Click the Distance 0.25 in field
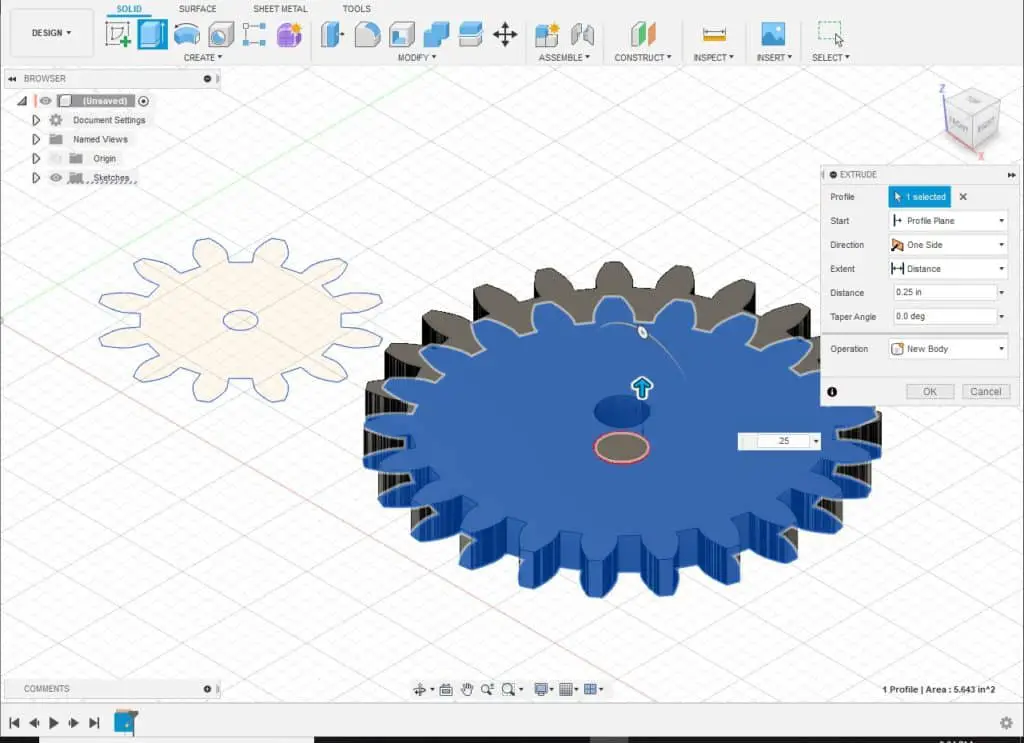1024x743 pixels. coord(944,292)
